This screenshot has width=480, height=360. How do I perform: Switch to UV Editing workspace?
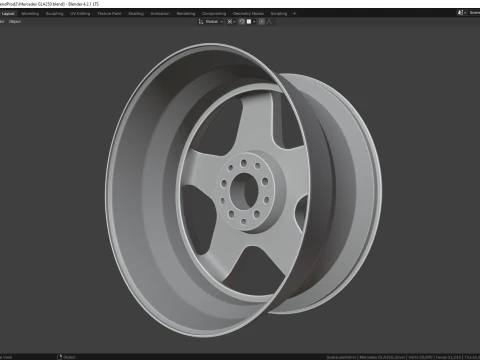80,14
